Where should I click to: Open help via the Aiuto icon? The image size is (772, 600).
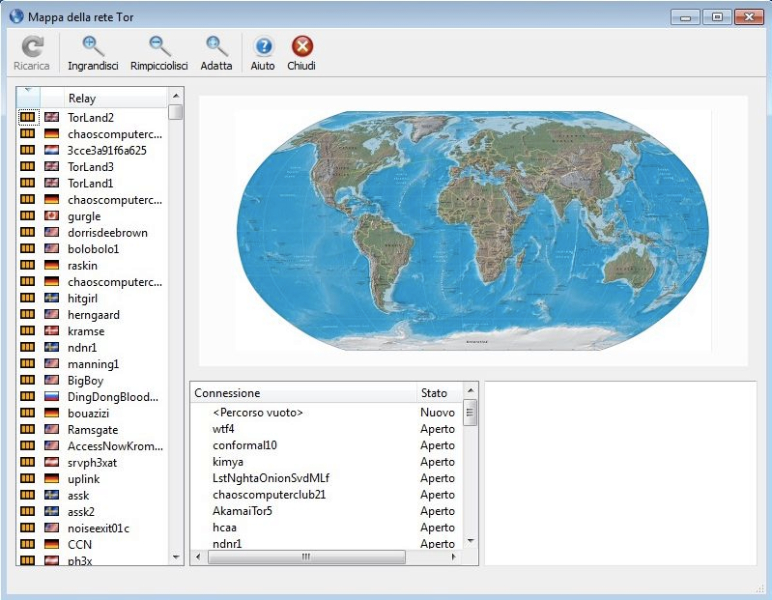pos(263,46)
